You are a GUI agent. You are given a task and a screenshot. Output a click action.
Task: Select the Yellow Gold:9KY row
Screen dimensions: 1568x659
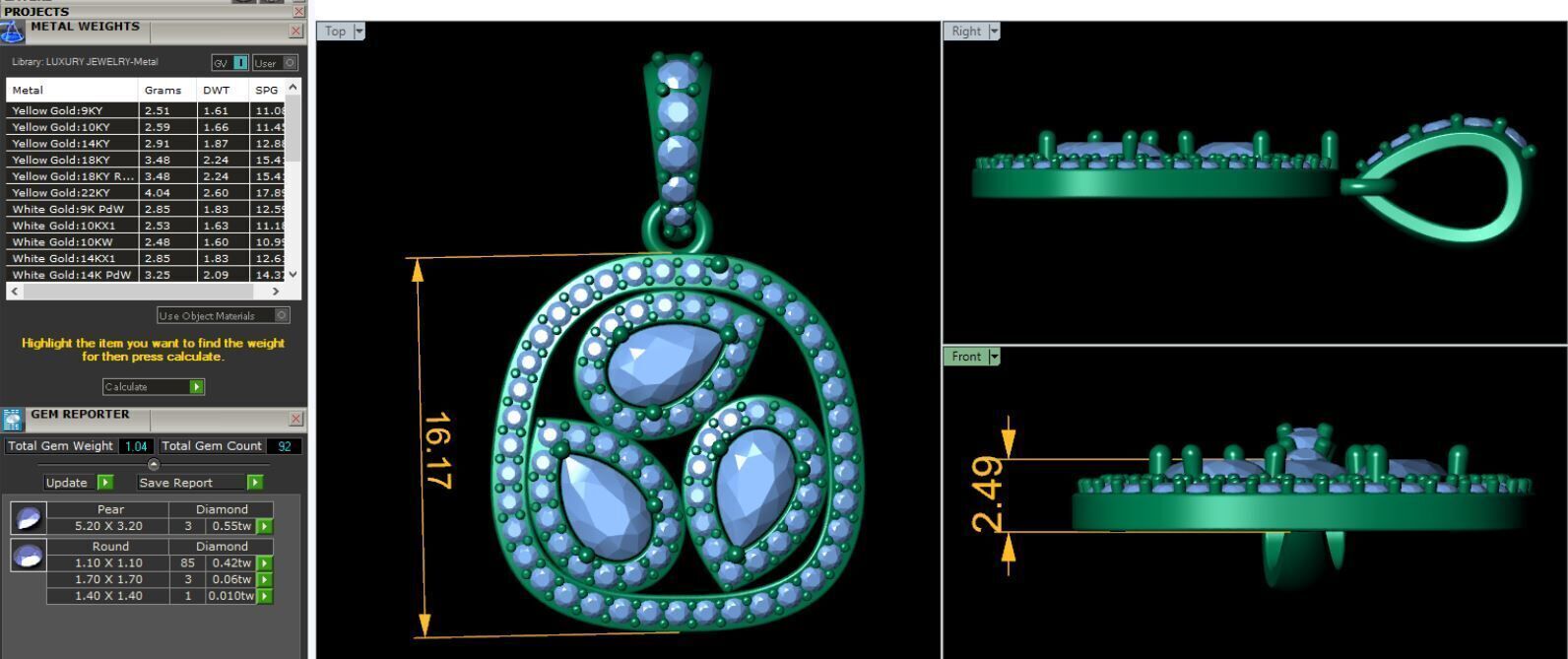click(146, 110)
